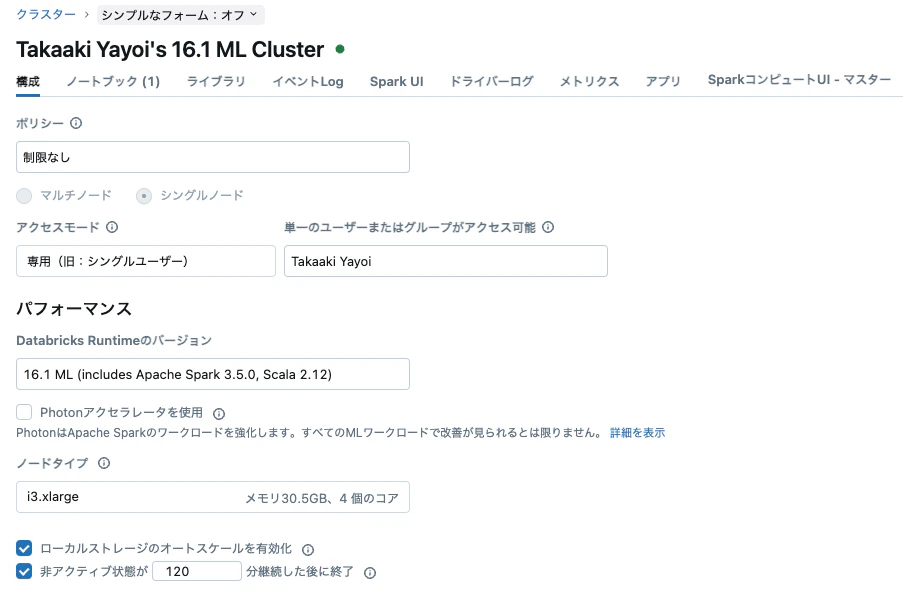Show the アクセスモード info tooltip icon
The image size is (903, 616).
click(112, 227)
